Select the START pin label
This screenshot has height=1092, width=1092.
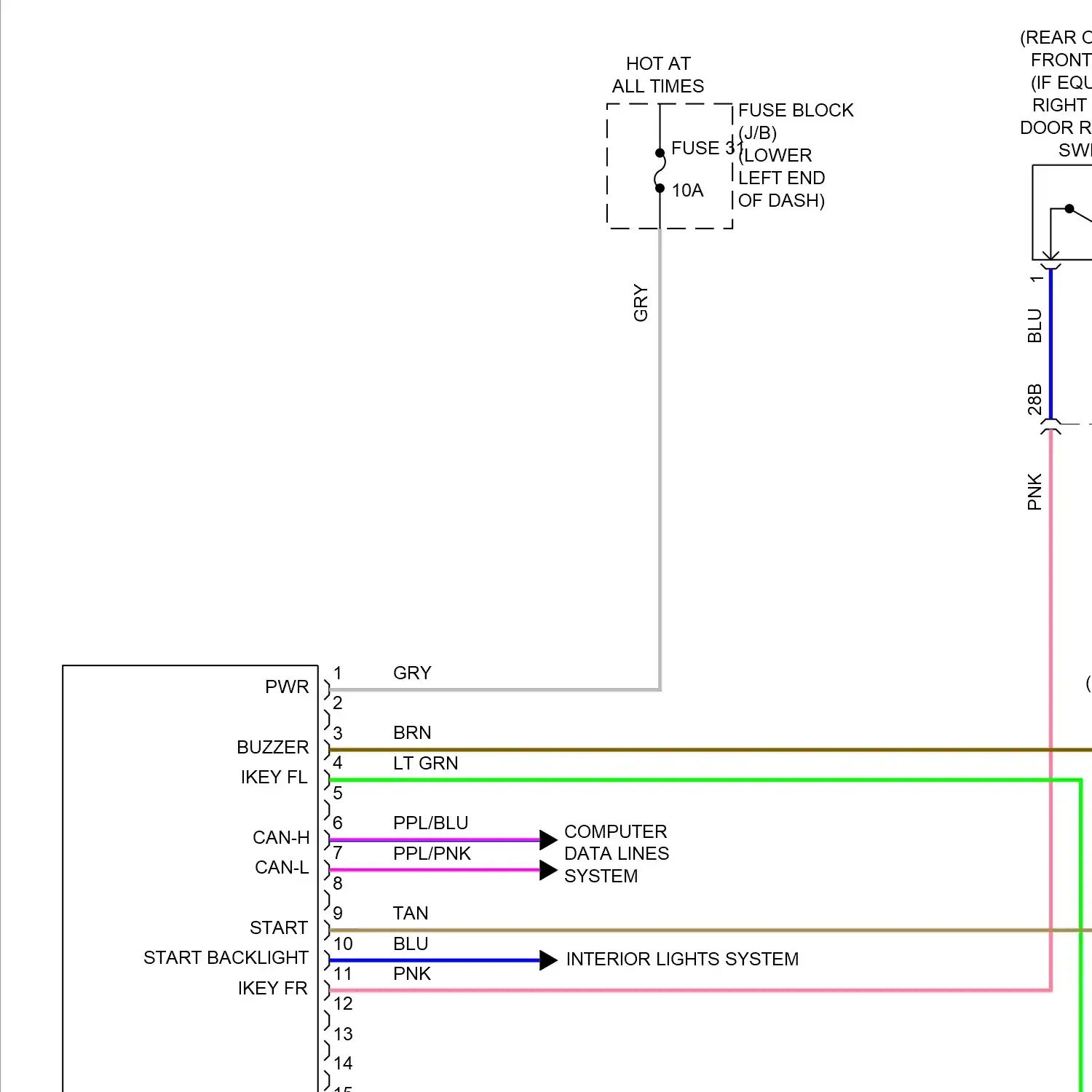pos(279,927)
